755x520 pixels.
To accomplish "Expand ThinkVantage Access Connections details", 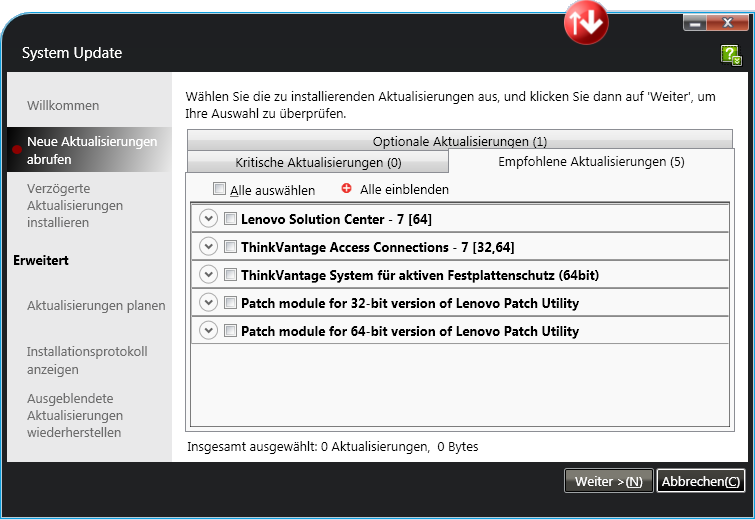I will [208, 247].
